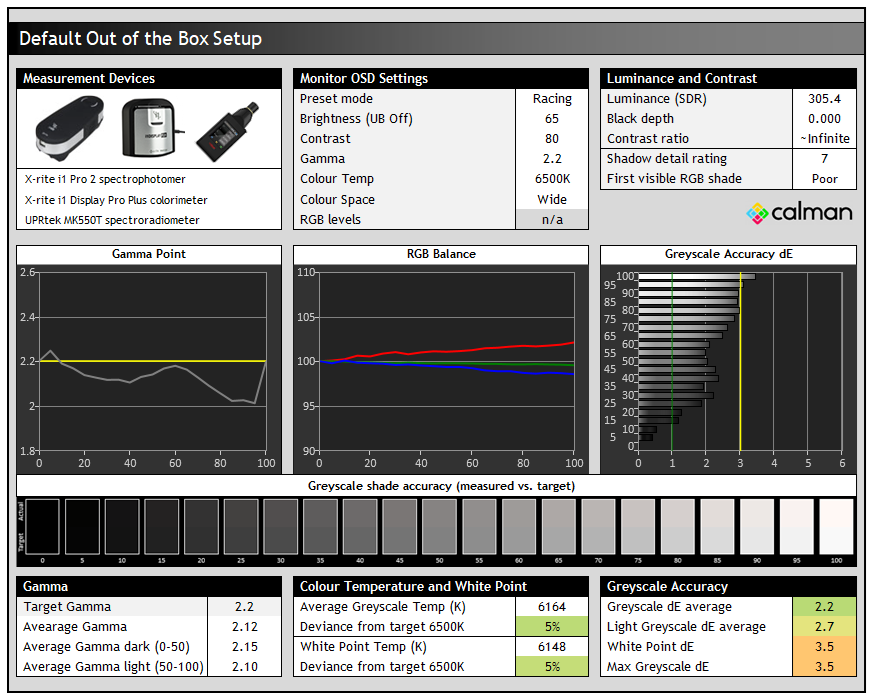Click the Colour Space Wide value
Image resolution: width=873 pixels, height=693 pixels.
pyautogui.click(x=552, y=199)
